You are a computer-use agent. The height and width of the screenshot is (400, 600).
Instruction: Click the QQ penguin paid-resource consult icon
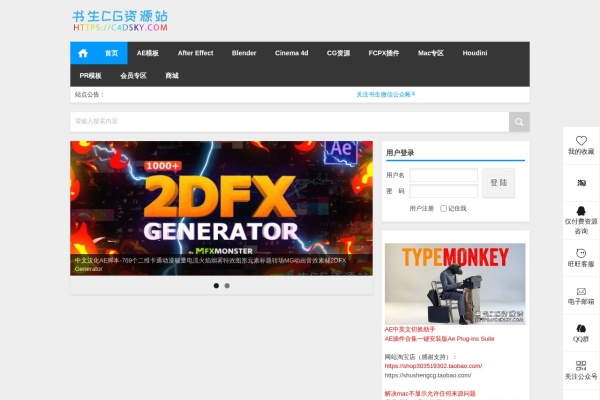point(581,211)
